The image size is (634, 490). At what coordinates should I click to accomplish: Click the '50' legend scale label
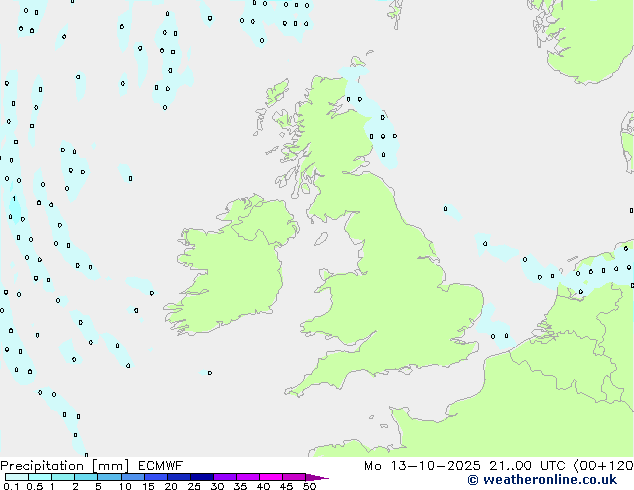point(309,486)
